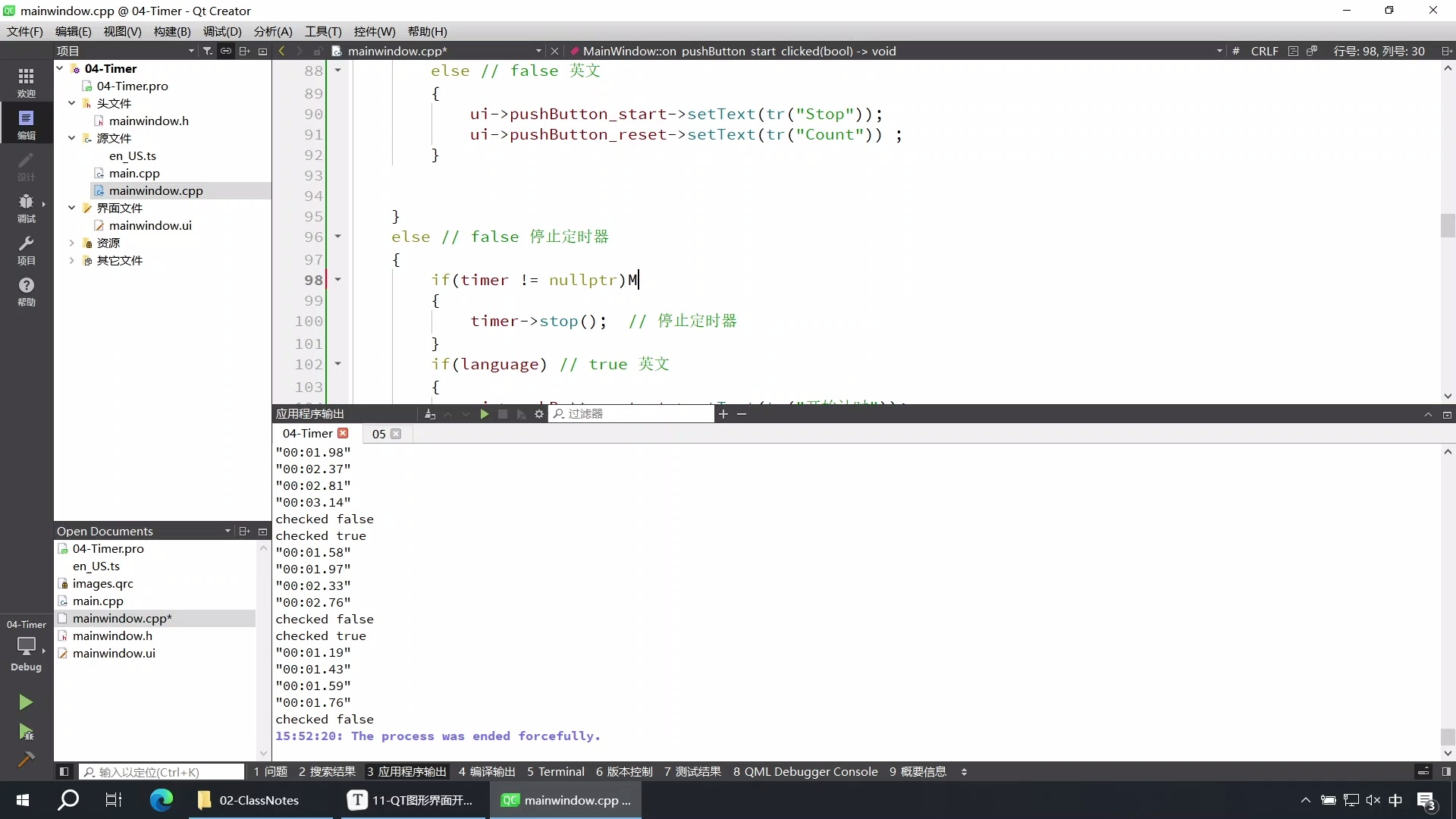Open the 构建(B) menu
Viewport: 1456px width, 819px height.
pyautogui.click(x=171, y=31)
